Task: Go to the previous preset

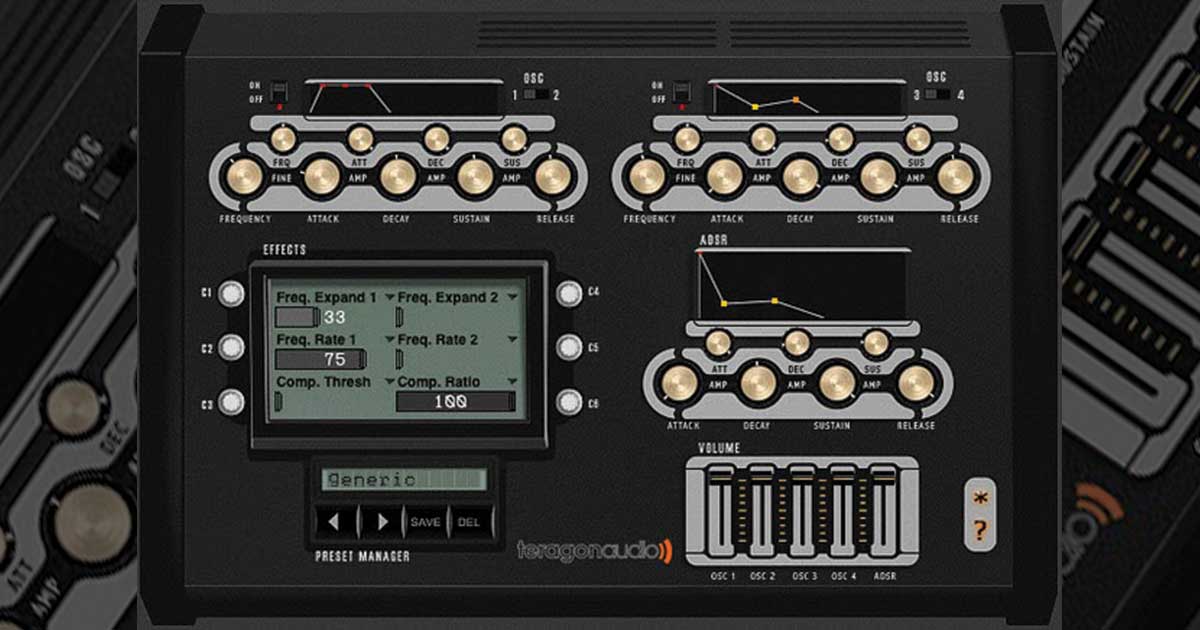Action: tap(335, 521)
